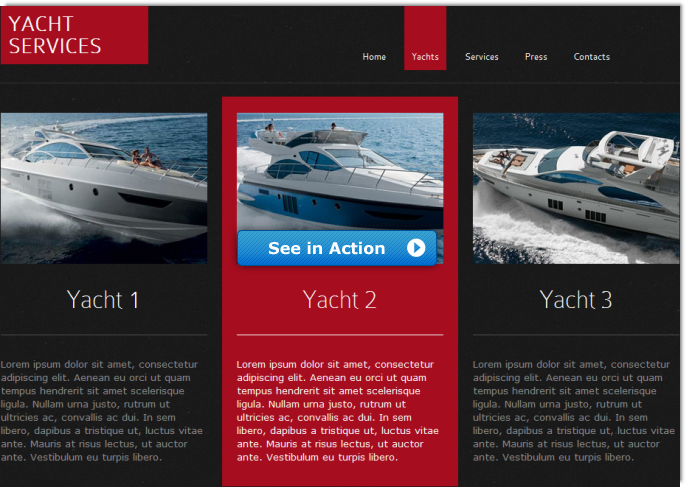Go to the Services page
This screenshot has width=686, height=487.
(482, 57)
